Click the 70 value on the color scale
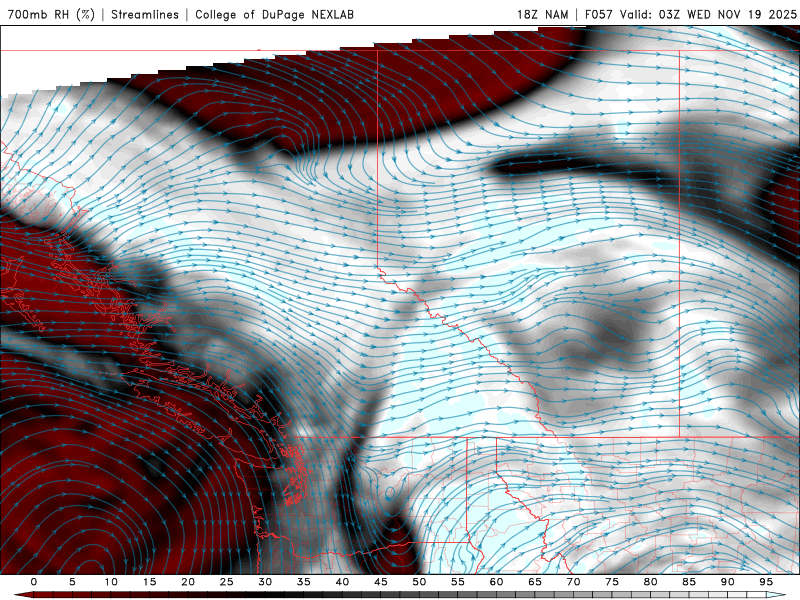Image resolution: width=800 pixels, height=600 pixels. [x=573, y=582]
